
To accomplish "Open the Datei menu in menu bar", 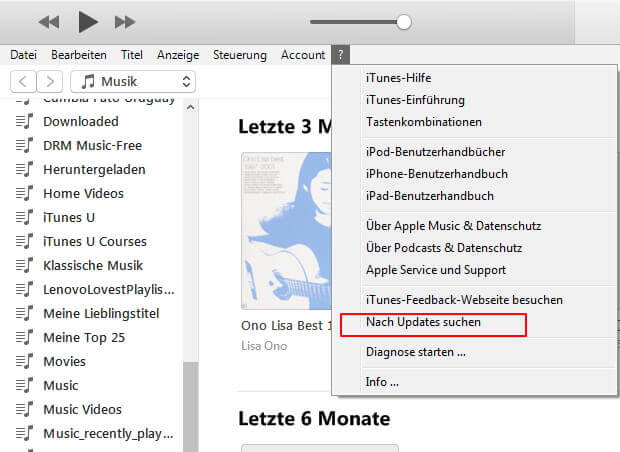I will tap(23, 55).
